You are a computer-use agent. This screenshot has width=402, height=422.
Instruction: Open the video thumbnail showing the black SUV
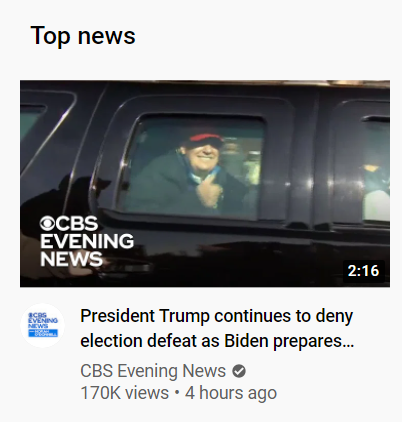[x=205, y=184]
